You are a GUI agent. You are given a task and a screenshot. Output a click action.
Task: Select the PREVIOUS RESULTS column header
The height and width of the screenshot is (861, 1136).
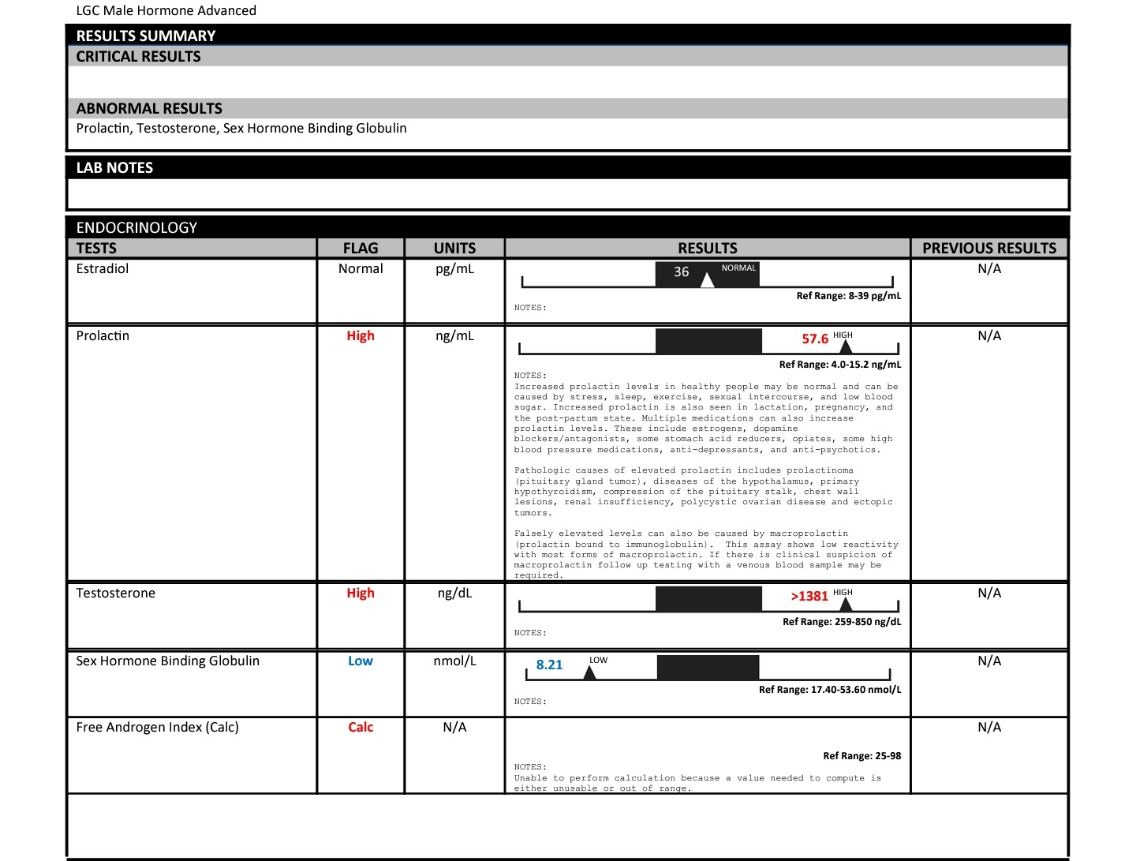[988, 248]
